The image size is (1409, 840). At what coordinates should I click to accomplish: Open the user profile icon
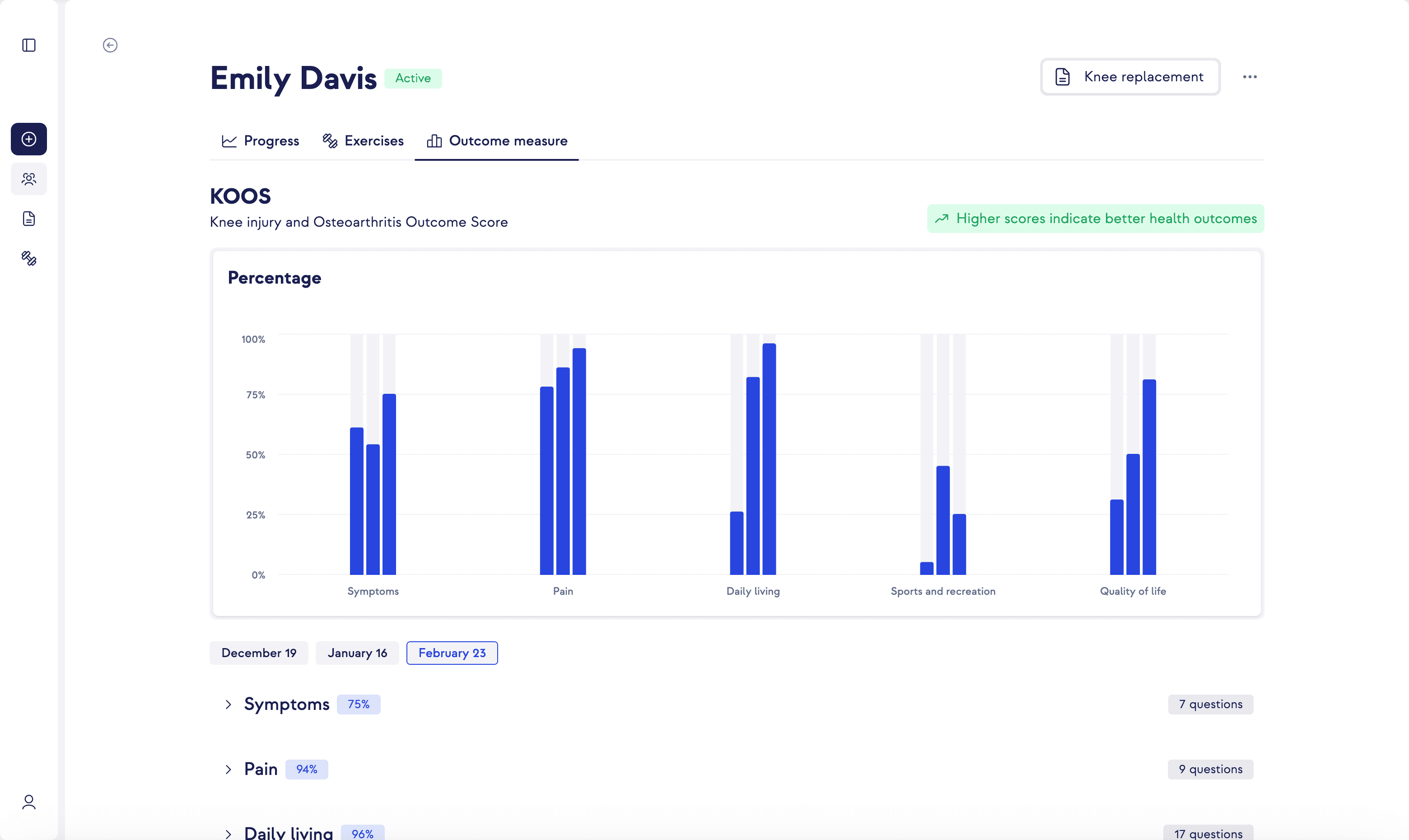click(29, 802)
